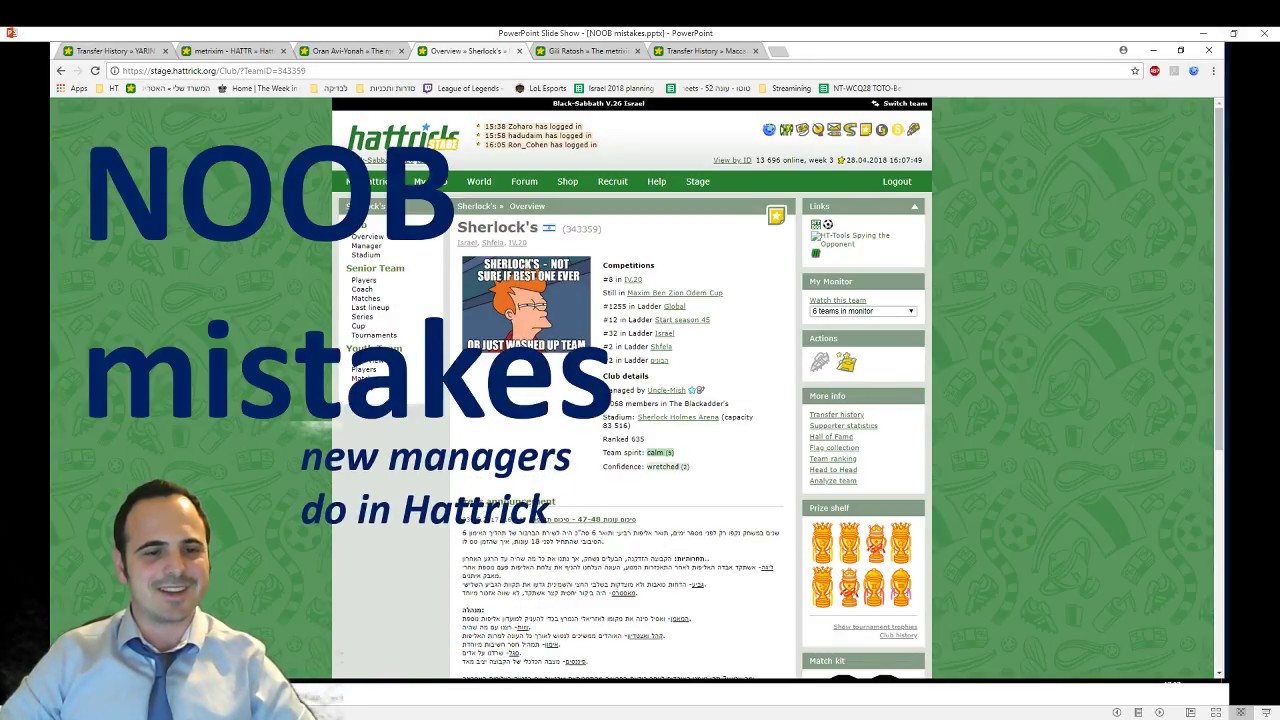This screenshot has height=720, width=1280.
Task: Open Israel 2018 planning bookmark
Action: point(615,88)
